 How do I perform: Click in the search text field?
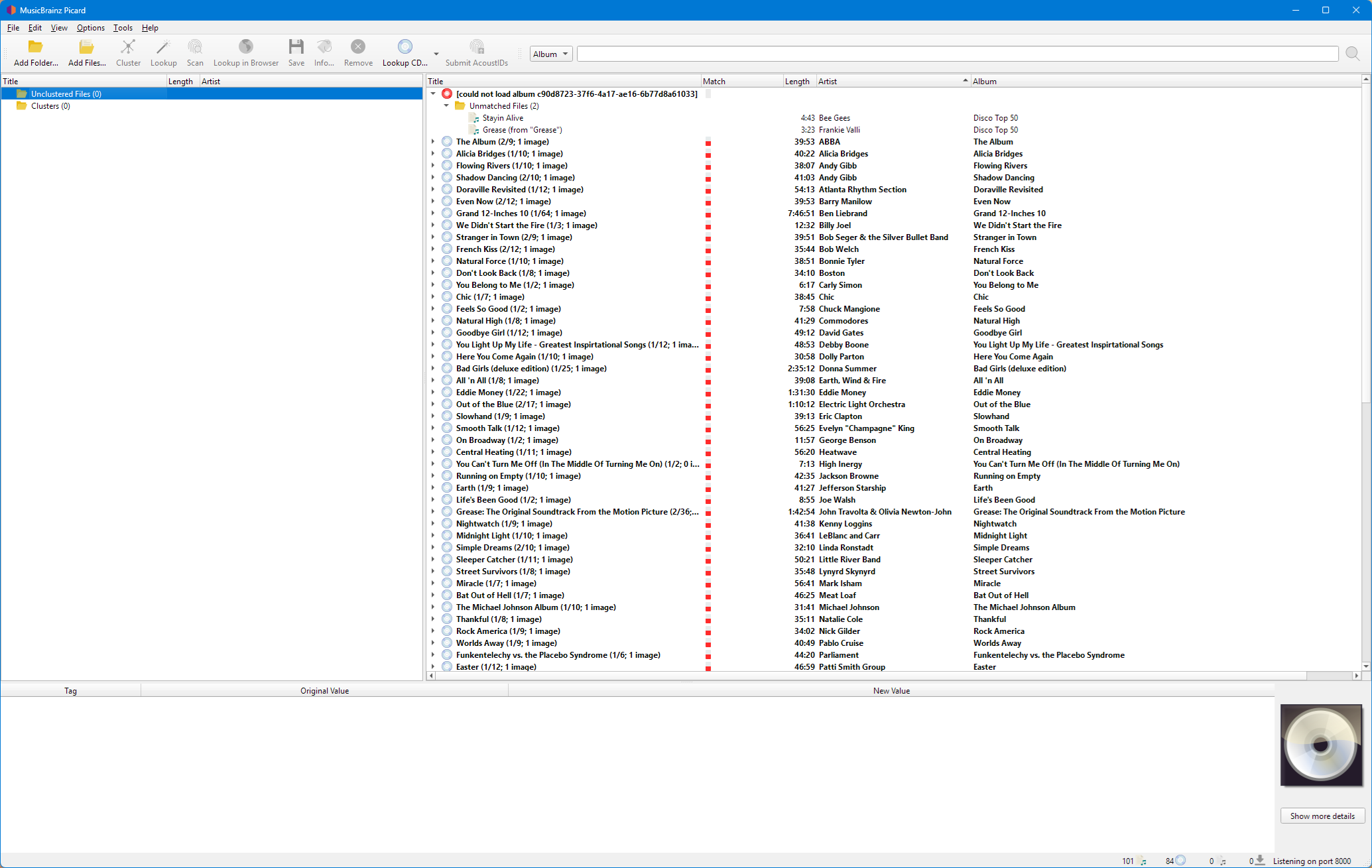point(957,54)
